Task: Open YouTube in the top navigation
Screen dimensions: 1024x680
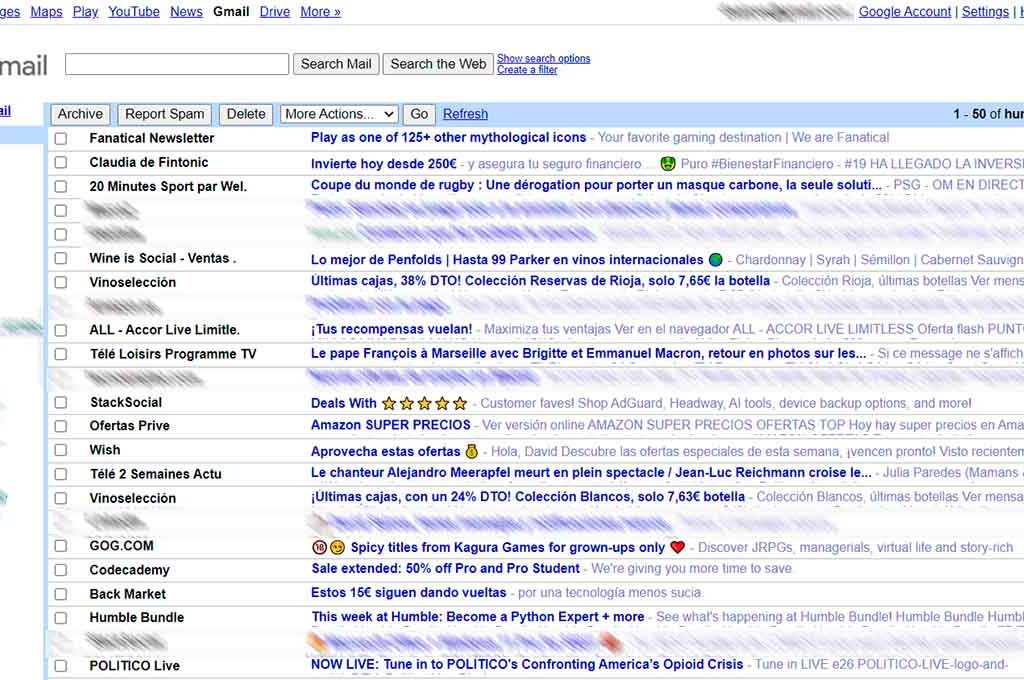Action: [134, 12]
